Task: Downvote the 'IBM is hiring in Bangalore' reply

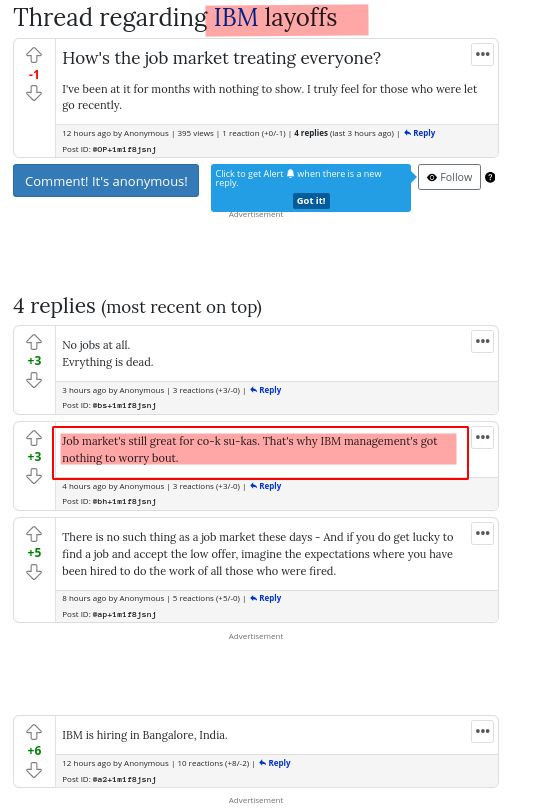Action: 34,771
